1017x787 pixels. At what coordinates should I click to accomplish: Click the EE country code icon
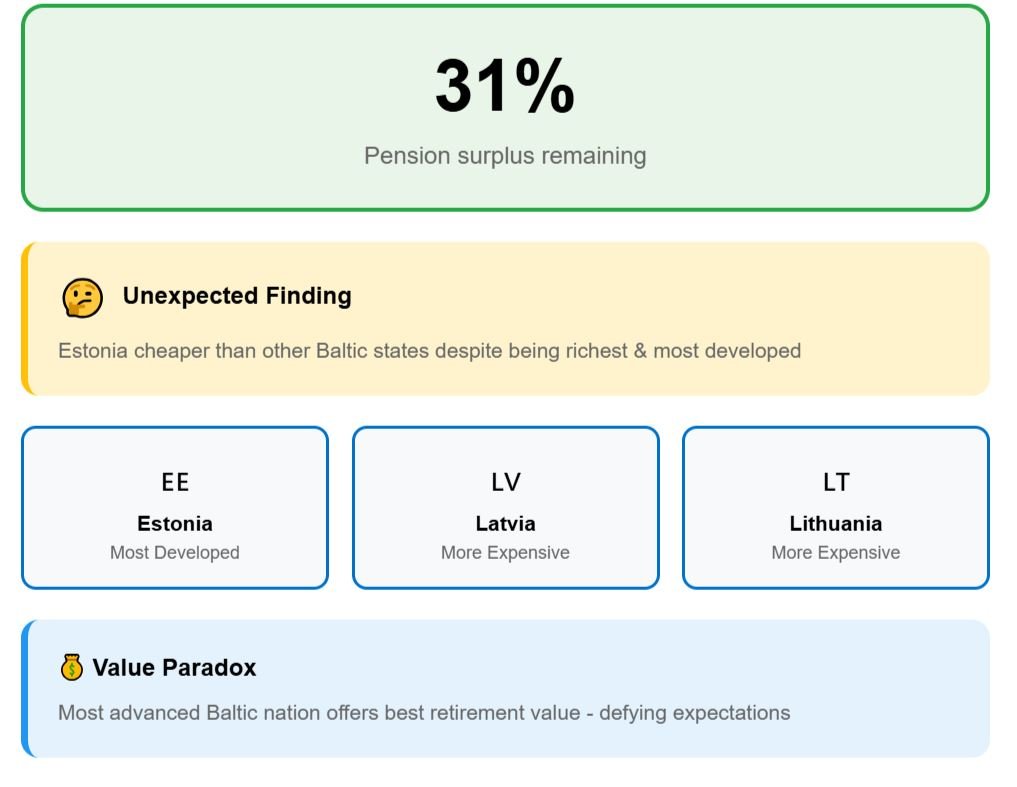click(175, 482)
